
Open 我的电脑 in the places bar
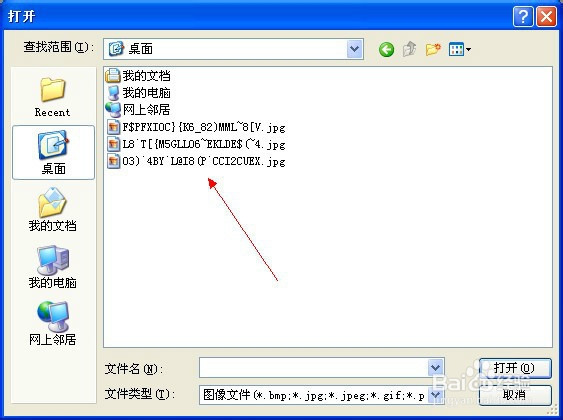point(52,267)
